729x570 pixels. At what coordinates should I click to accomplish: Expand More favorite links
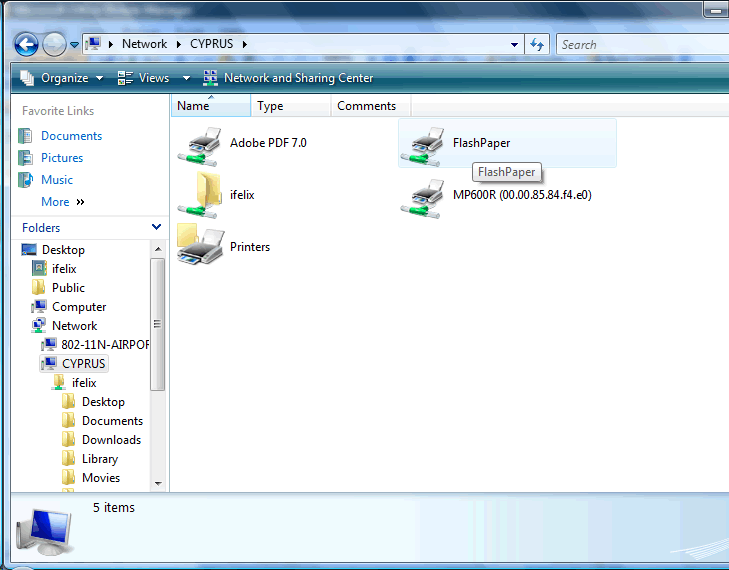(62, 202)
